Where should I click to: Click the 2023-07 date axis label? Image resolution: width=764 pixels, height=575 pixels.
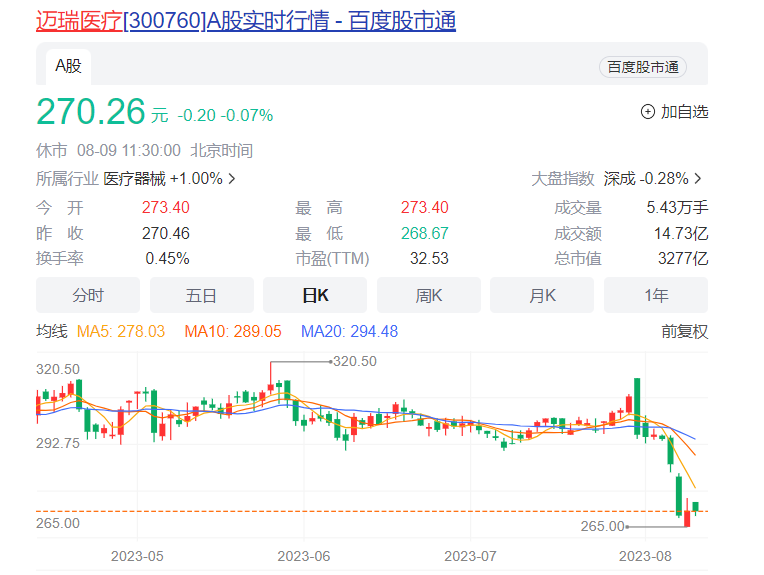tap(471, 556)
